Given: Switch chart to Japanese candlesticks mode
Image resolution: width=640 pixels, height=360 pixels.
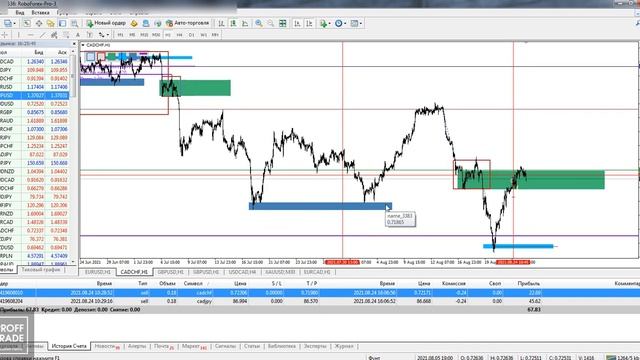Looking at the screenshot, I should click(x=233, y=24).
